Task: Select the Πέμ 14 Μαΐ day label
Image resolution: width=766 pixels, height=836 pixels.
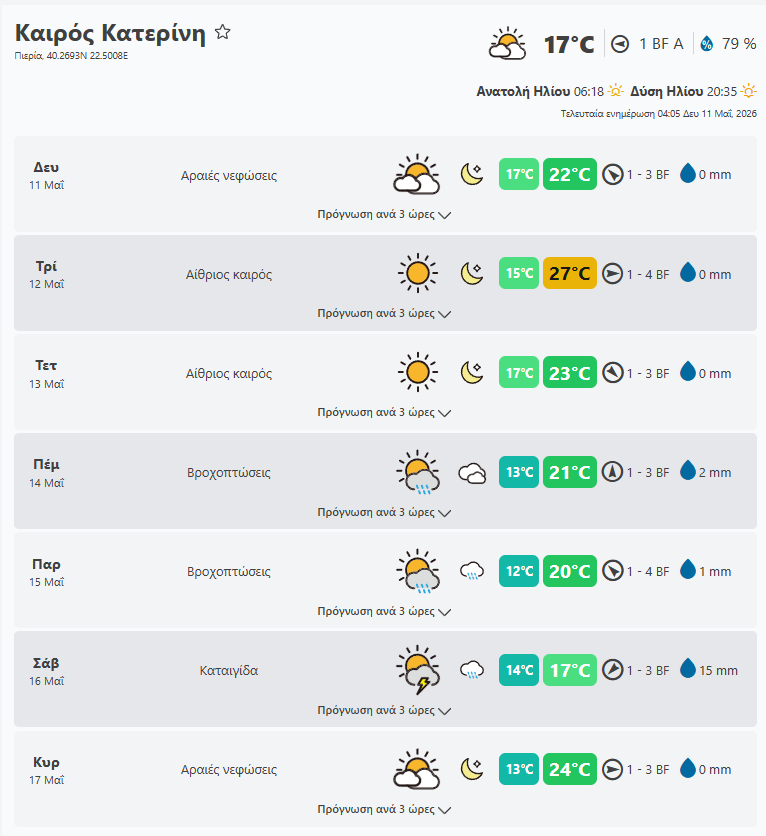Action: click(x=46, y=472)
